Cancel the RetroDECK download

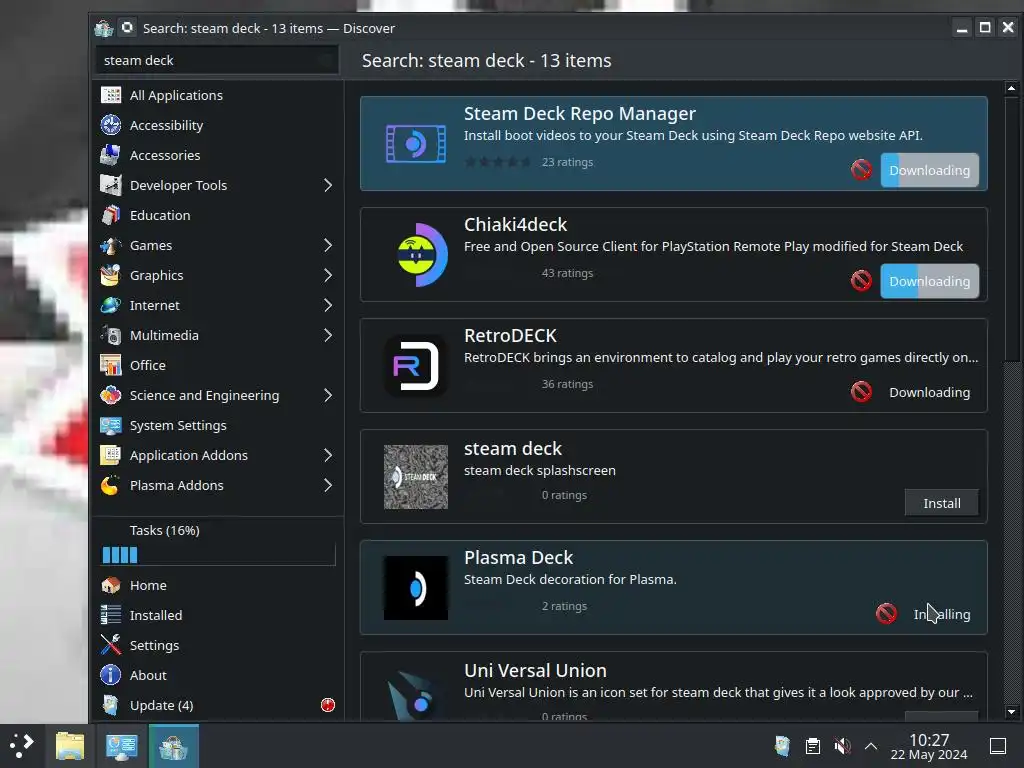click(861, 392)
